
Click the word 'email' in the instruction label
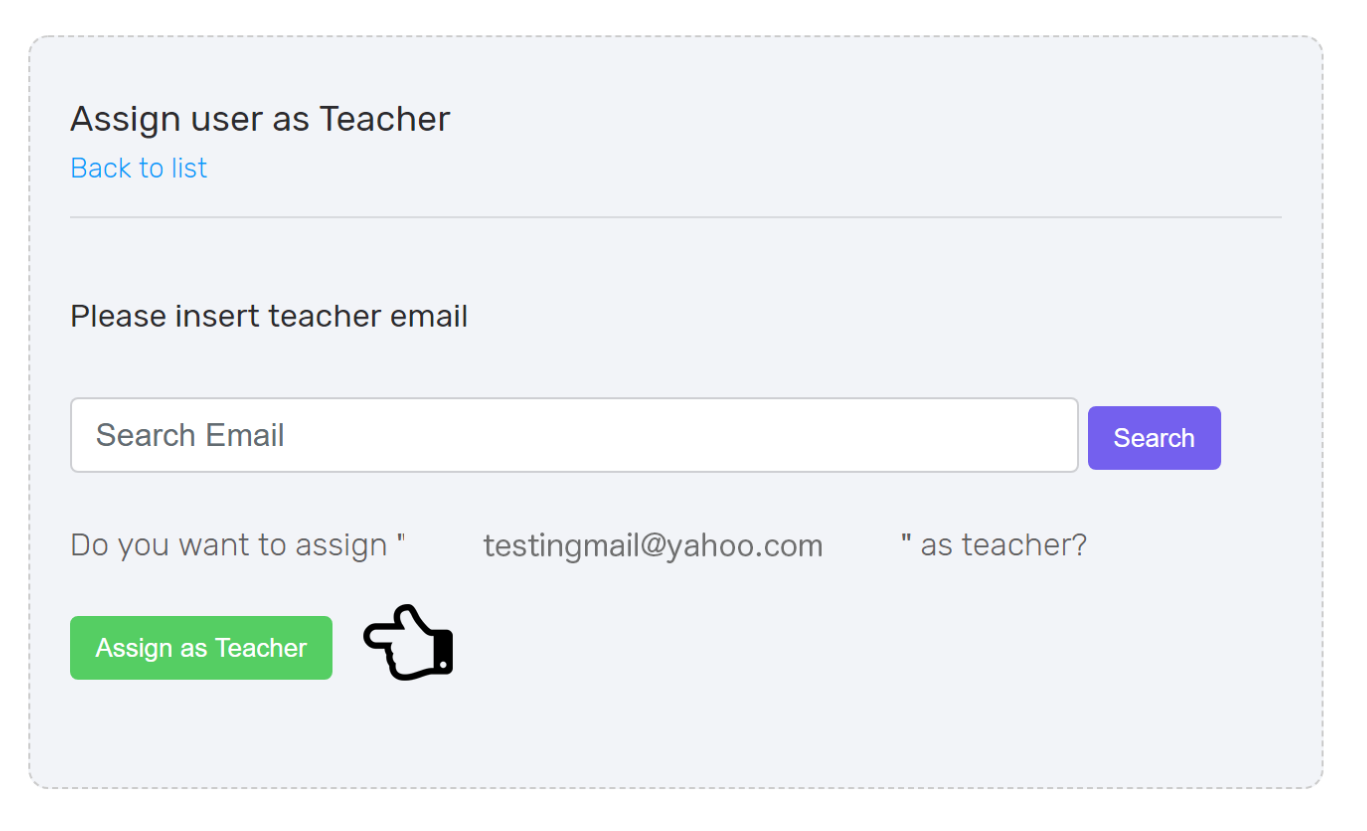click(x=428, y=316)
